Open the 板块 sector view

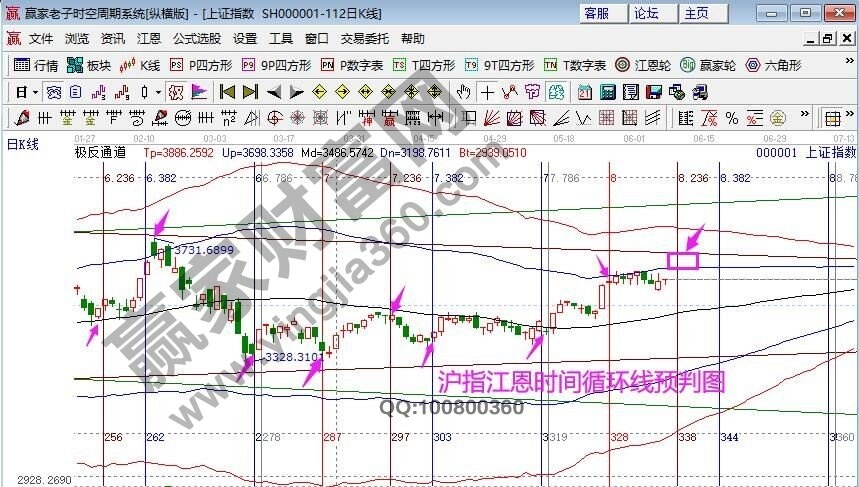pos(89,65)
